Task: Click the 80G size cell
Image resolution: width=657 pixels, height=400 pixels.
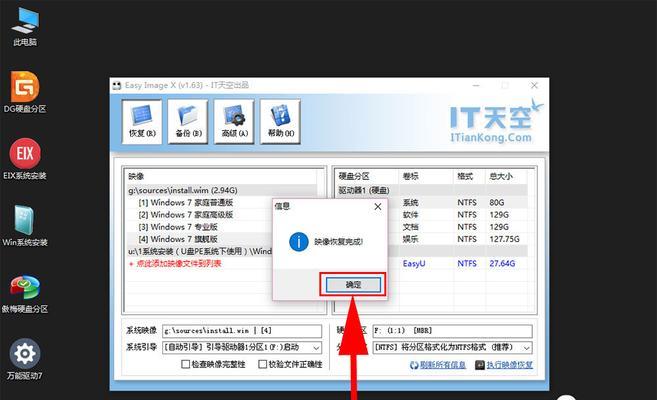Action: point(497,203)
